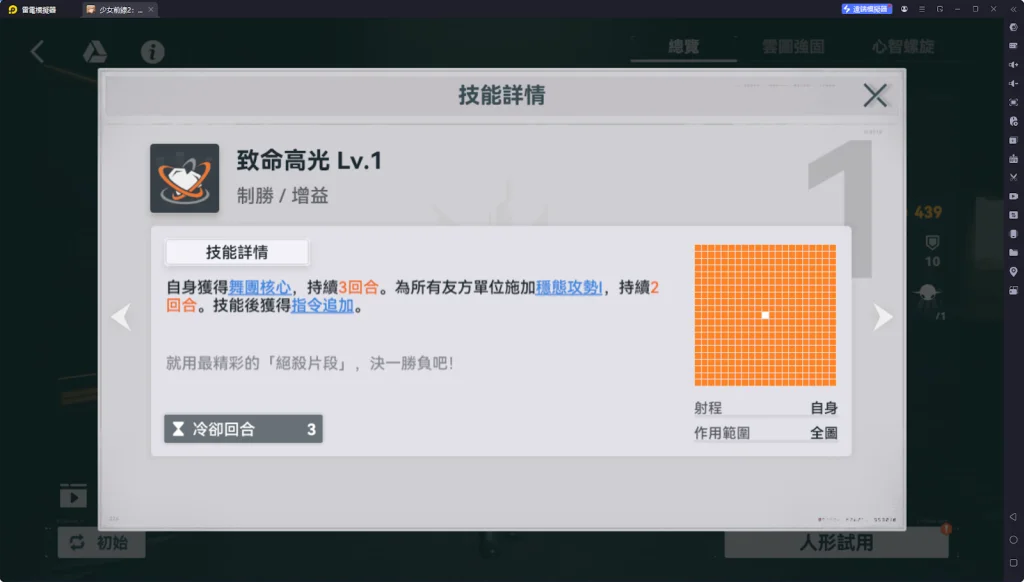Select the 技能詳情 sub-tab label
This screenshot has height=582, width=1024.
[237, 252]
